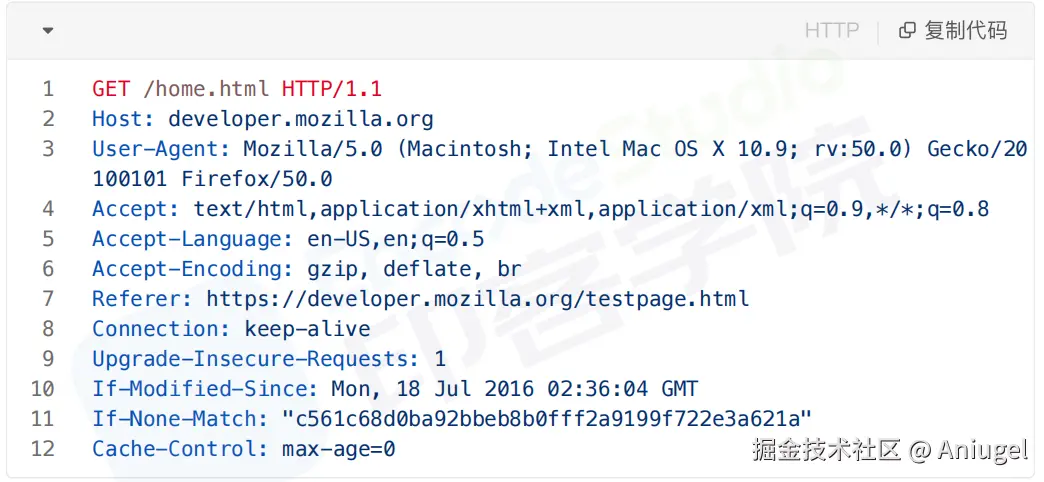
Task: Click line number 9 in the gutter
Action: [48, 359]
